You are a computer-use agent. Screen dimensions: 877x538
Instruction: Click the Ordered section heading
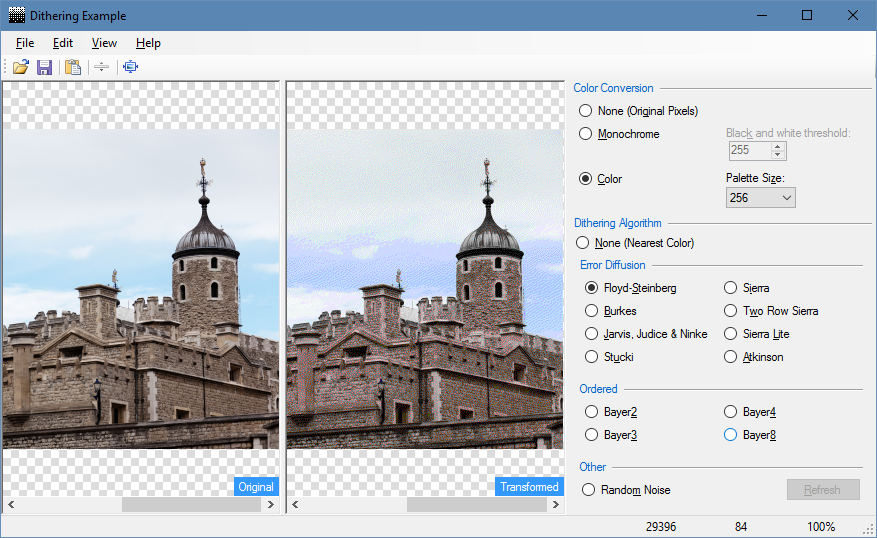[x=598, y=389]
